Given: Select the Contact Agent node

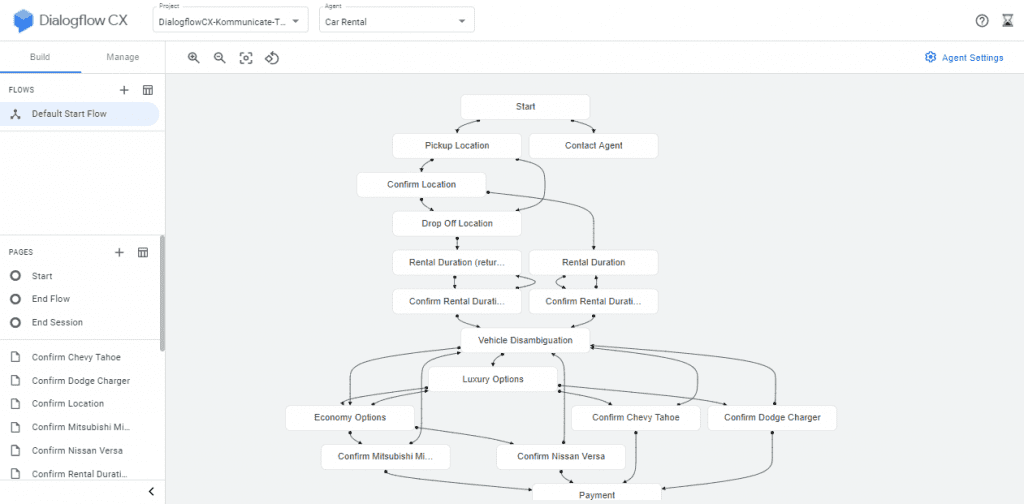Looking at the screenshot, I should click(594, 146).
